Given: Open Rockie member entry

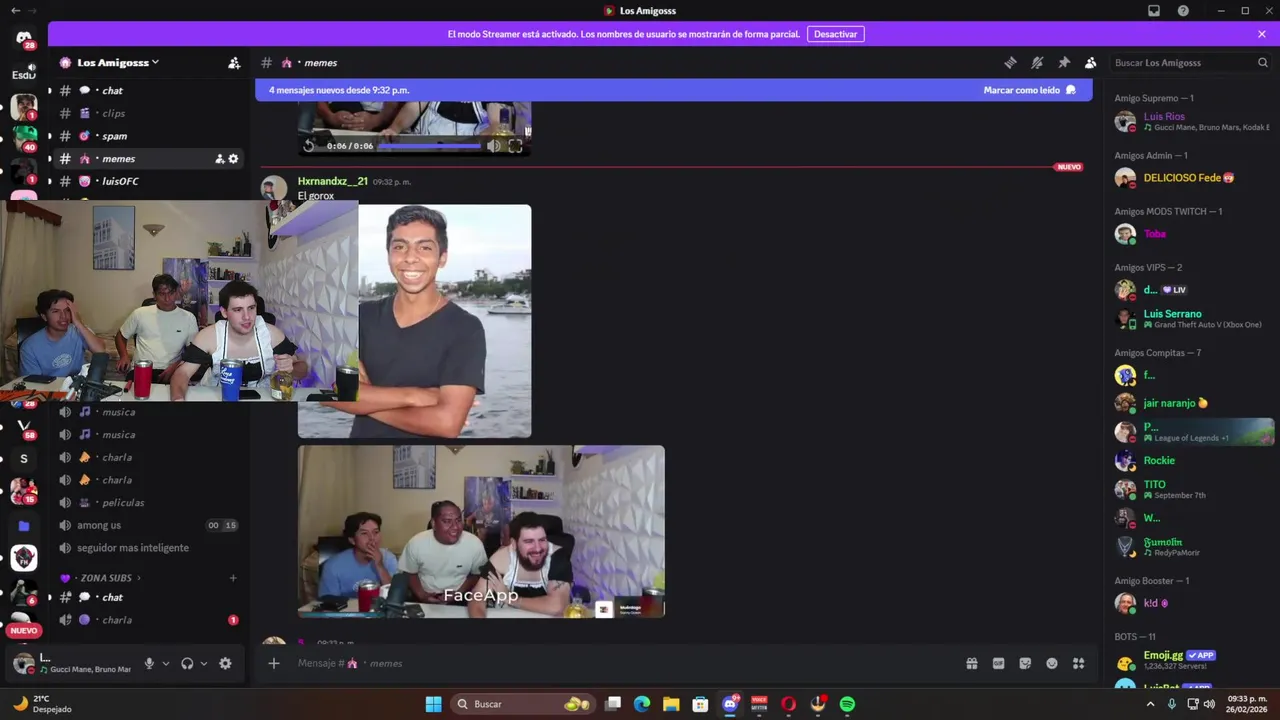Looking at the screenshot, I should pos(1192,461).
